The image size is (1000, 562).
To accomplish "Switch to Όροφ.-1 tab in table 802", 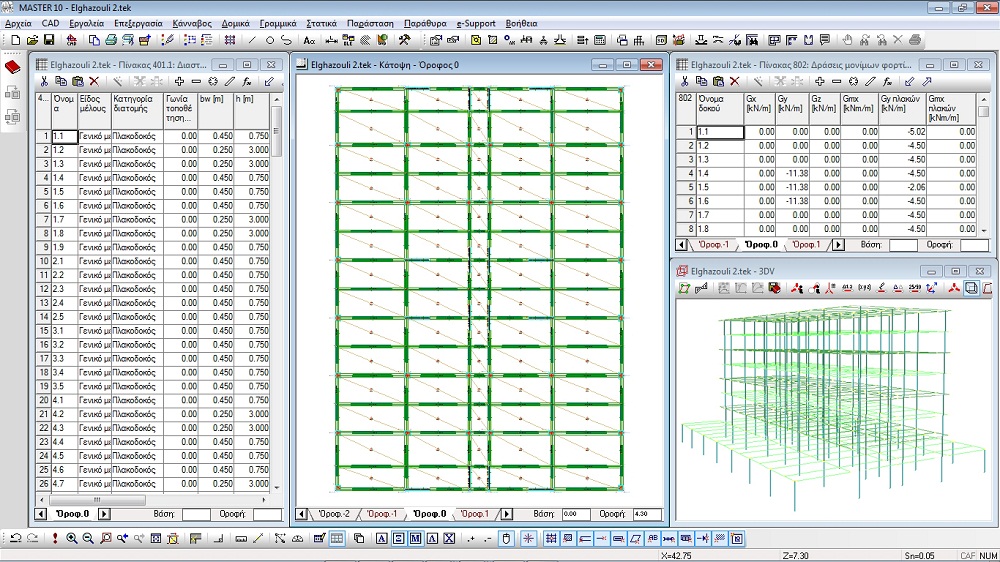I will click(712, 245).
